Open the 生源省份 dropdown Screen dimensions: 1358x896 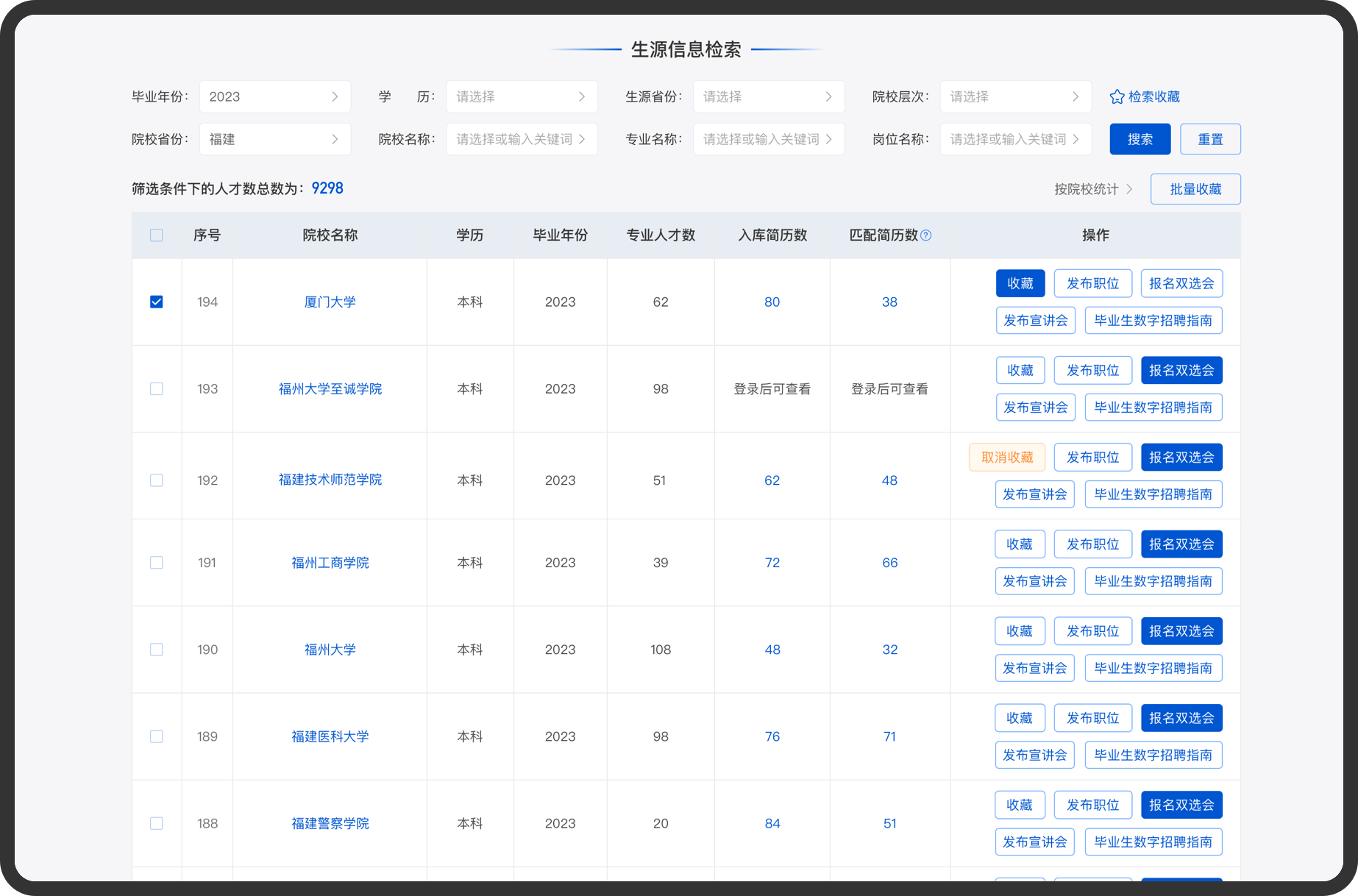(x=769, y=96)
